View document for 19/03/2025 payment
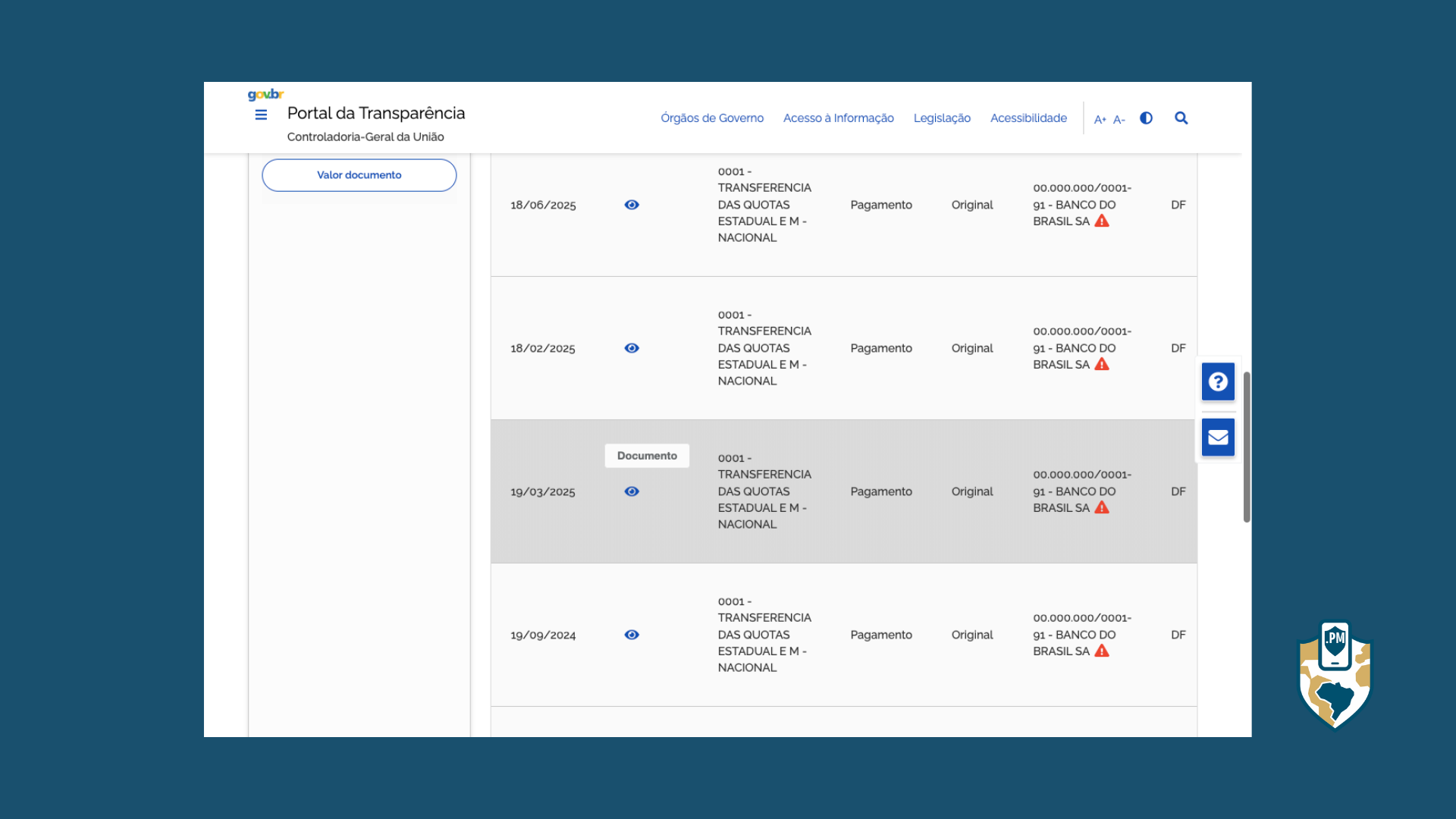 (632, 491)
